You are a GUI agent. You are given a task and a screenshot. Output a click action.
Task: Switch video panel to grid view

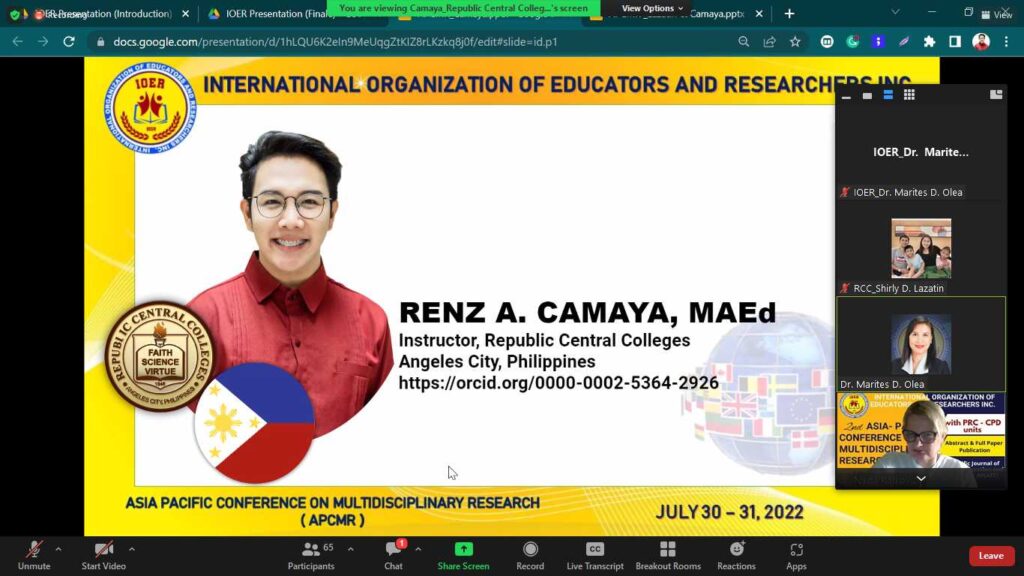click(909, 95)
